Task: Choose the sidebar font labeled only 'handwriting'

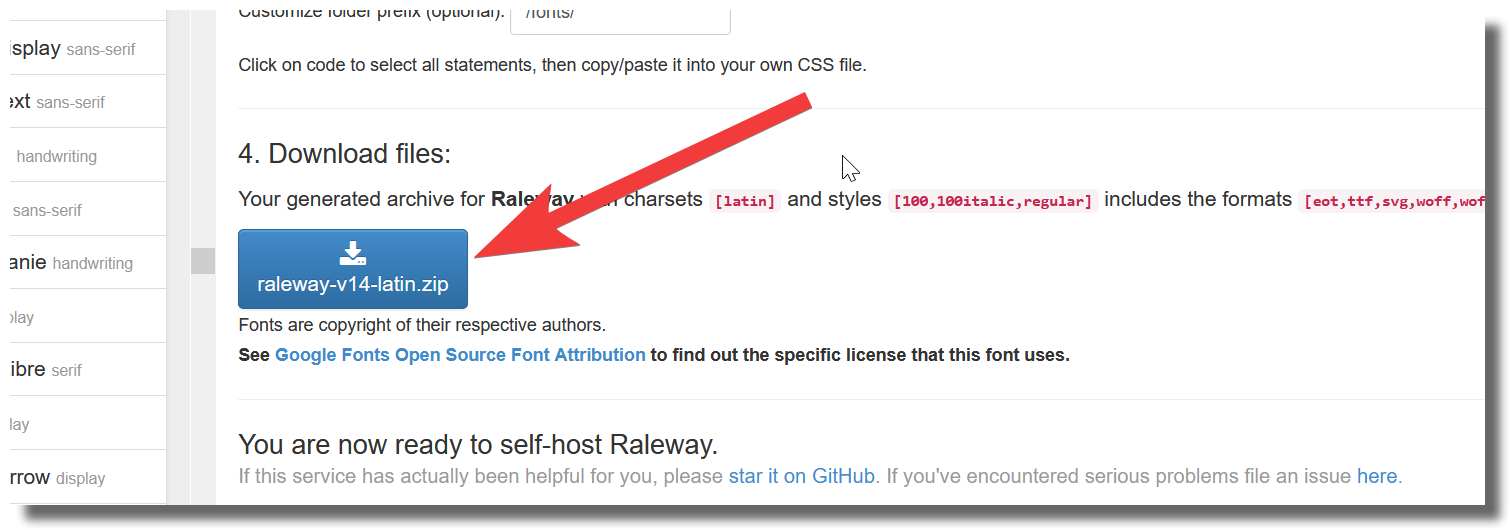Action: tap(57, 156)
